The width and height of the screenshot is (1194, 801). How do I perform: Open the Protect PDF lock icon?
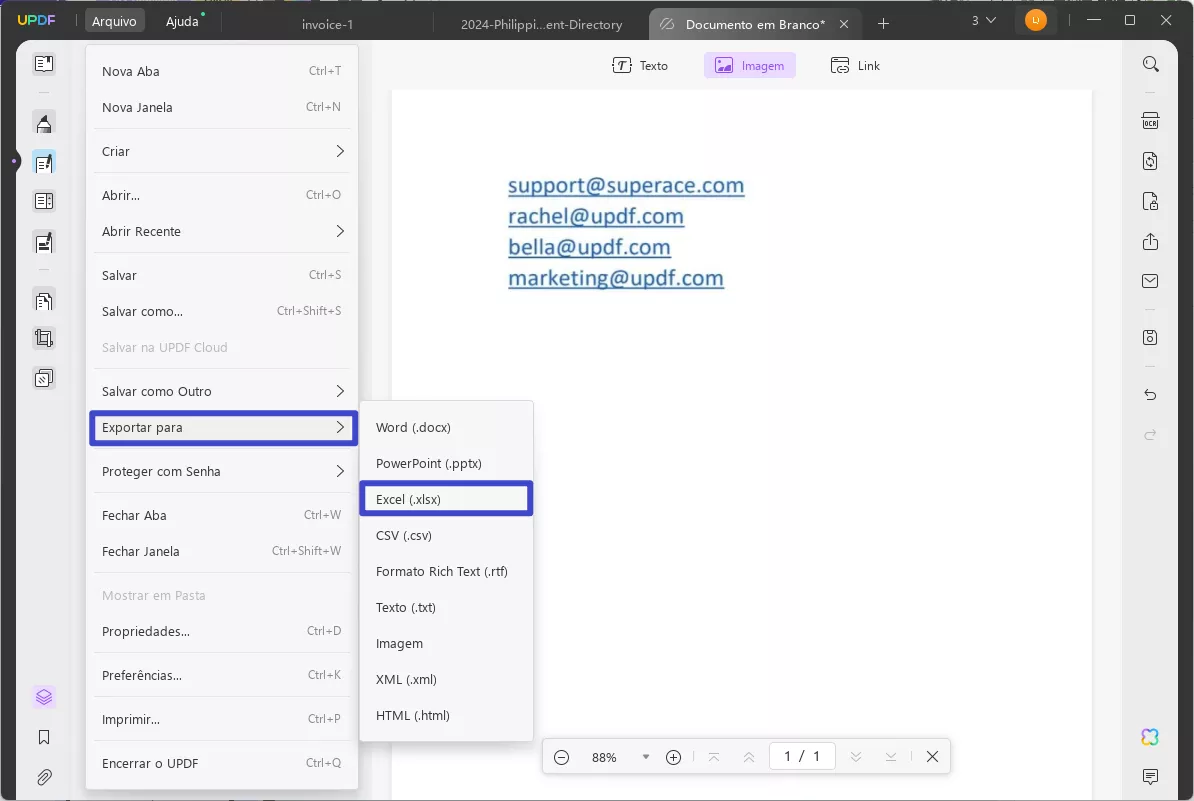click(1151, 201)
